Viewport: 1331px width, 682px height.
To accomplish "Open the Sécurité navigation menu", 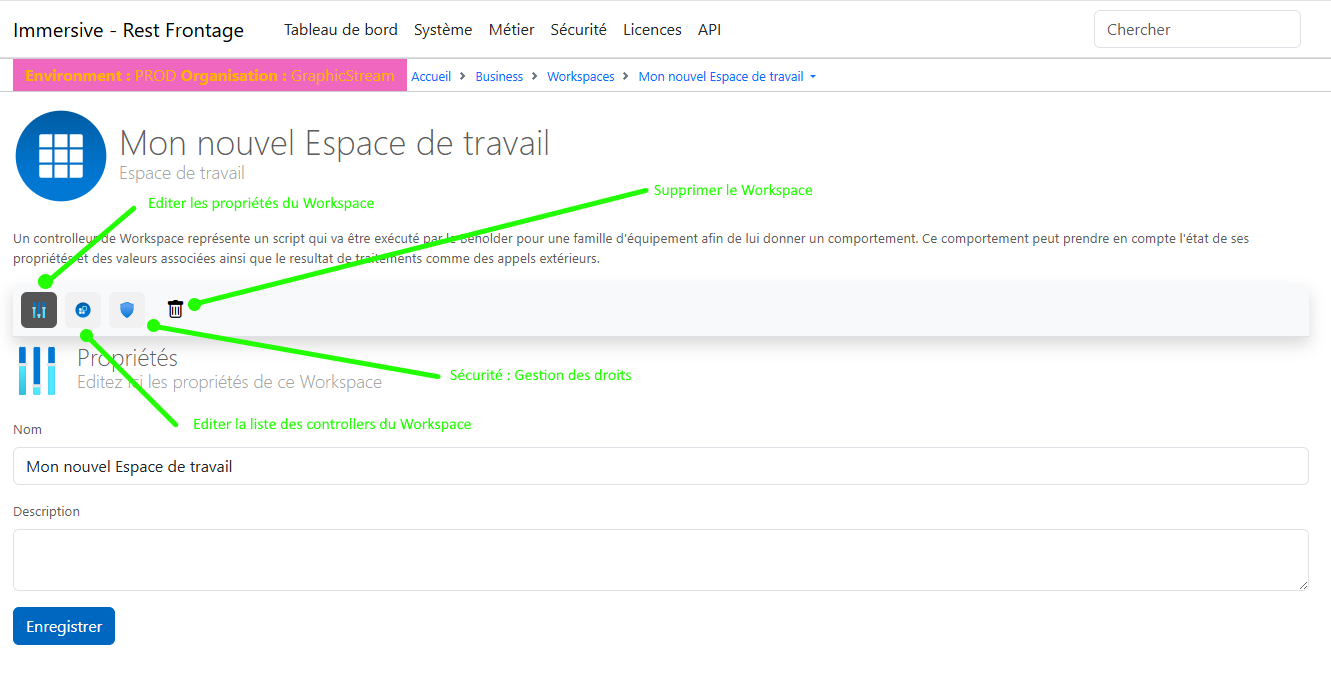I will [x=578, y=30].
